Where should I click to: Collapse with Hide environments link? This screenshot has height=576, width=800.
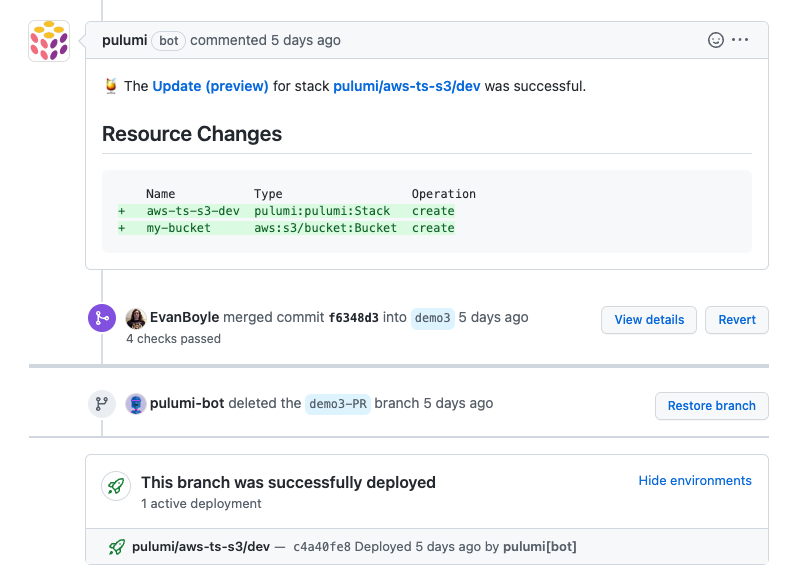tap(695, 481)
